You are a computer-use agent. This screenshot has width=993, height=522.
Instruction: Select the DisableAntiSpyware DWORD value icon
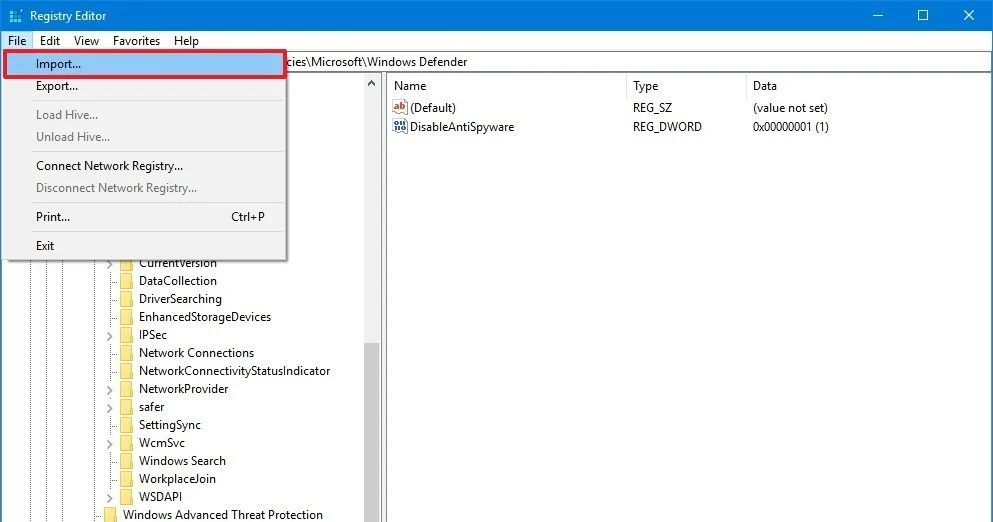click(x=400, y=127)
